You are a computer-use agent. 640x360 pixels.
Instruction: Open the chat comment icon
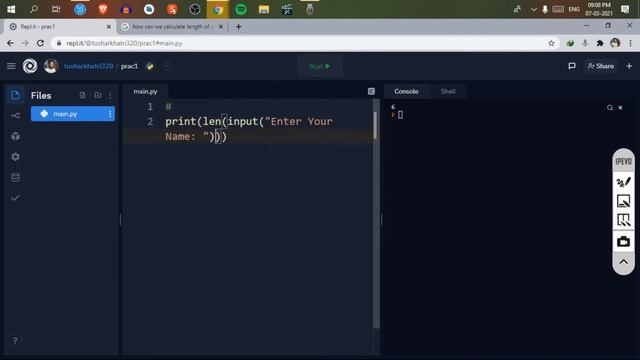pos(572,66)
